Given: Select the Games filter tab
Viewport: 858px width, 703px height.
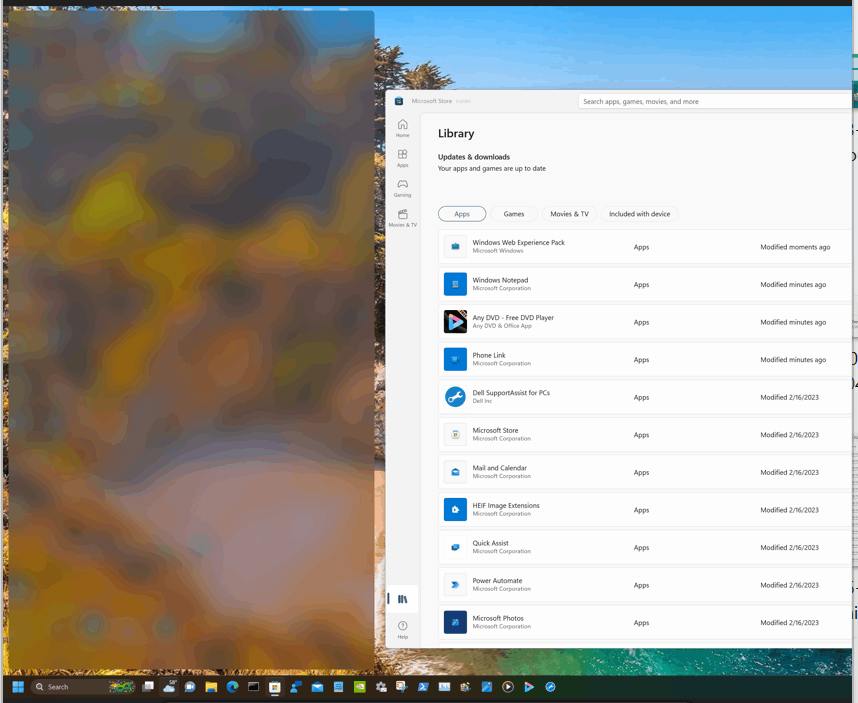Looking at the screenshot, I should click(514, 214).
